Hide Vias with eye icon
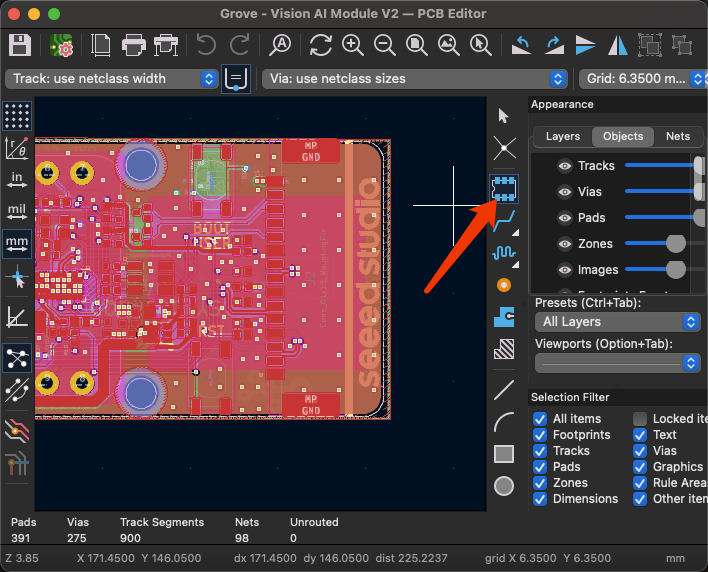The width and height of the screenshot is (708, 572). pos(564,192)
